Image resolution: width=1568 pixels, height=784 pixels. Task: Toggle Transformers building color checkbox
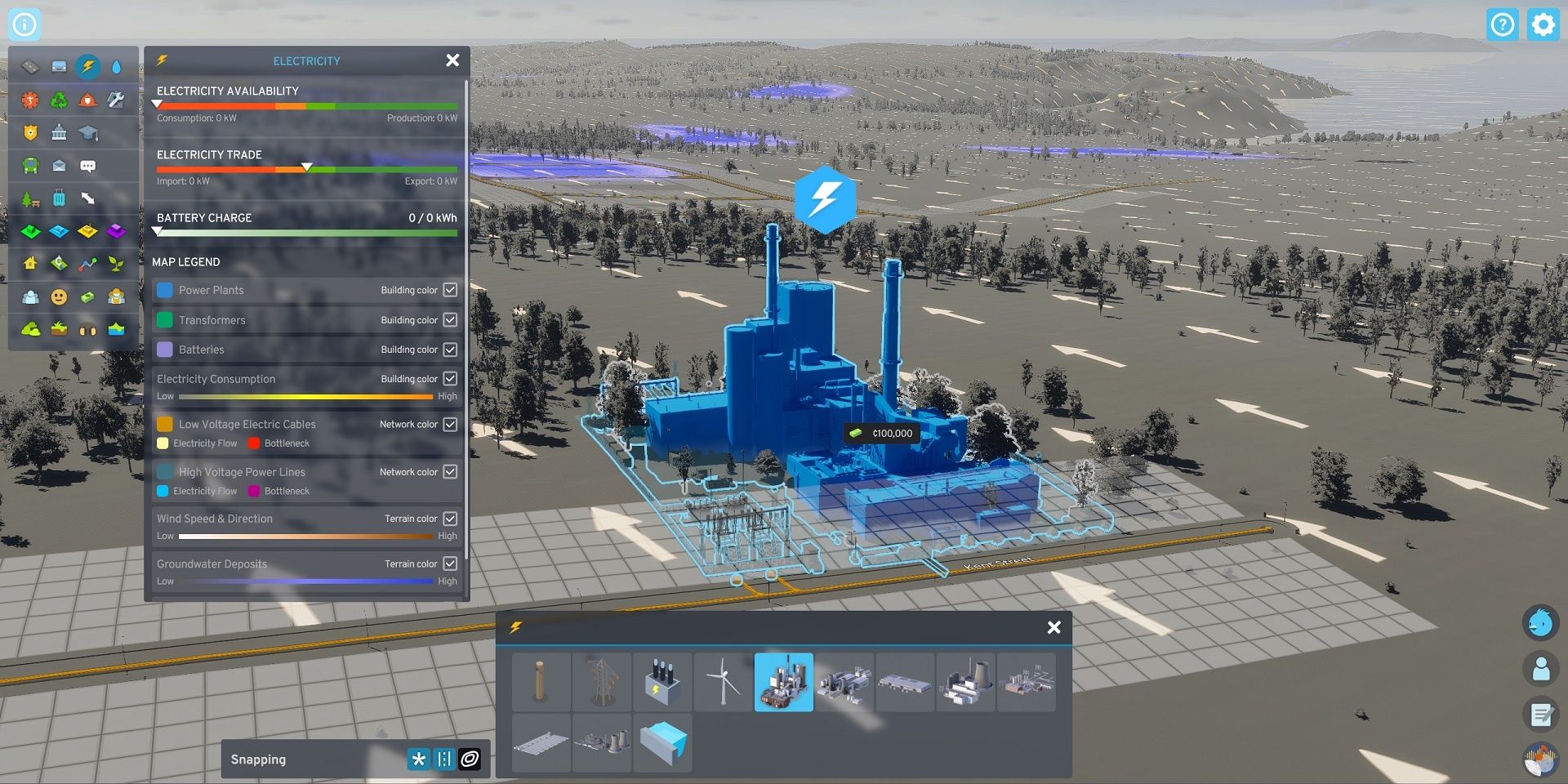coord(450,320)
